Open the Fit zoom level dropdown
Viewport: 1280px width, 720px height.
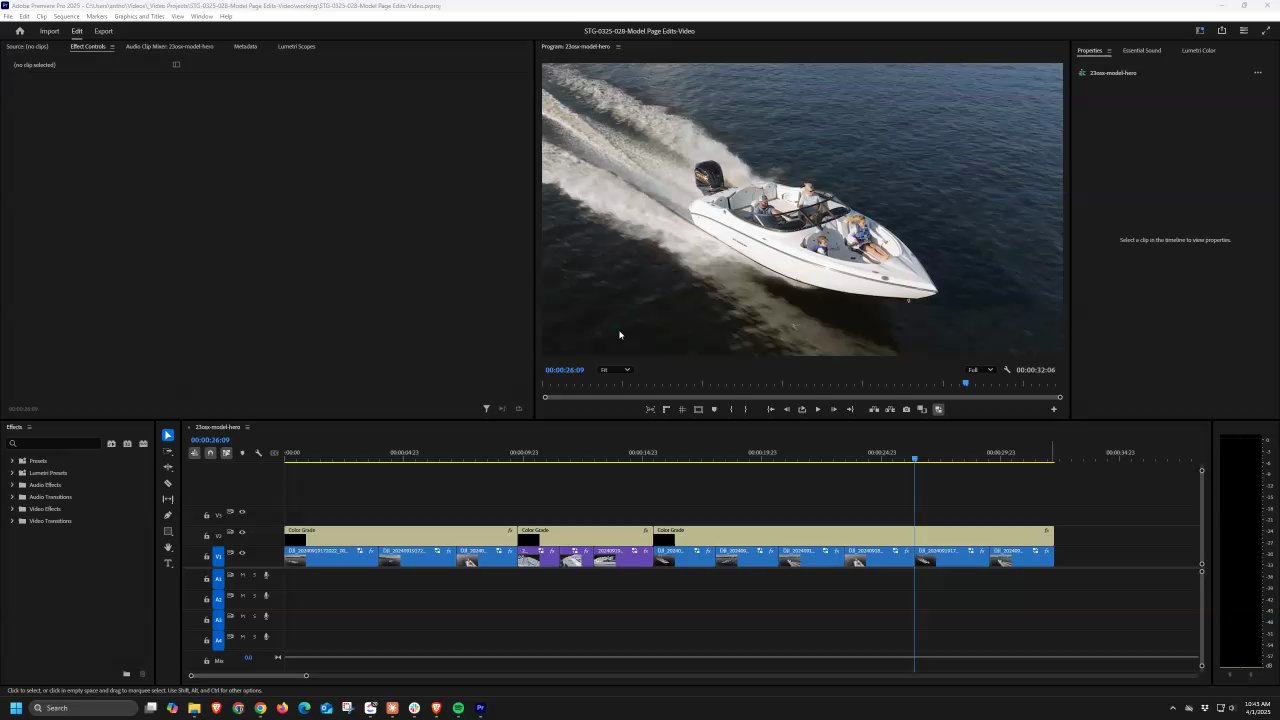tap(615, 370)
